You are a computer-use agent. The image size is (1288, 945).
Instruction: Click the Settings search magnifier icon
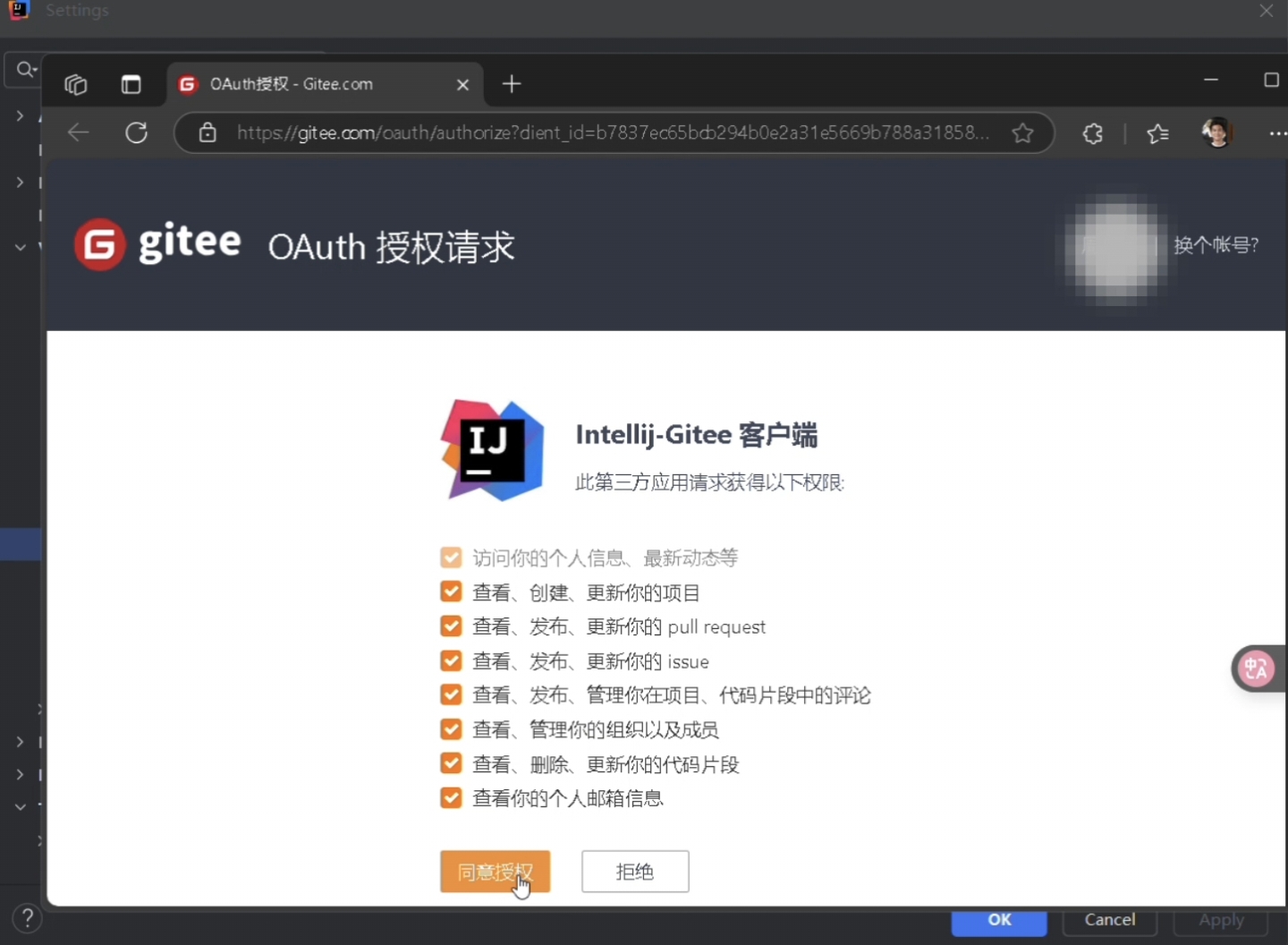[24, 69]
